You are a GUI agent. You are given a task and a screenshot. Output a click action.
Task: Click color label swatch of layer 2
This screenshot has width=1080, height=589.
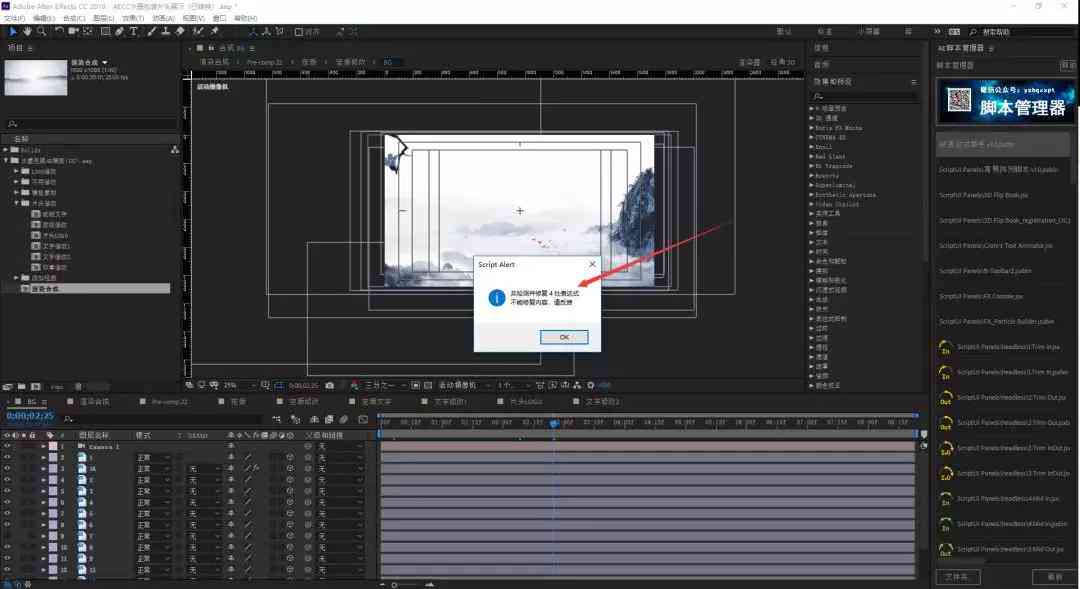53,457
